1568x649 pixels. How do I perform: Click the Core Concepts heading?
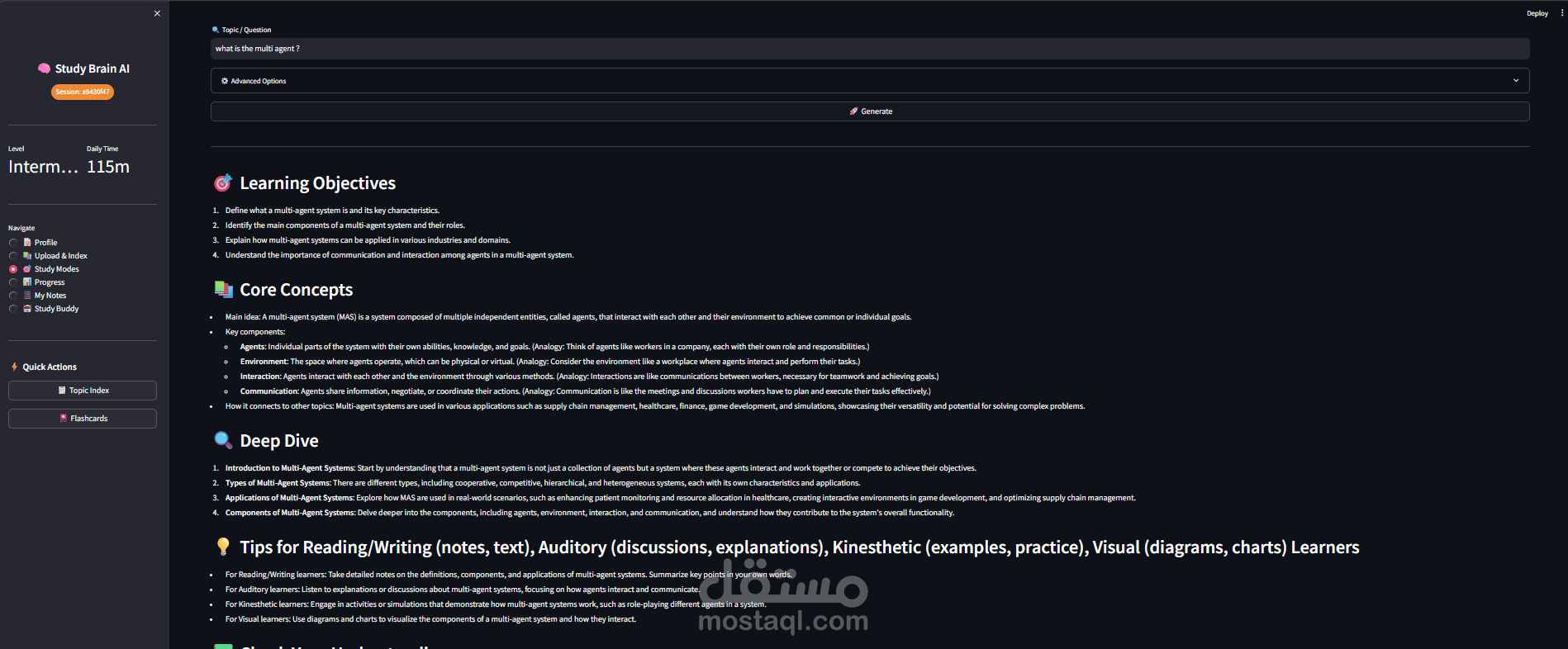pyautogui.click(x=296, y=290)
